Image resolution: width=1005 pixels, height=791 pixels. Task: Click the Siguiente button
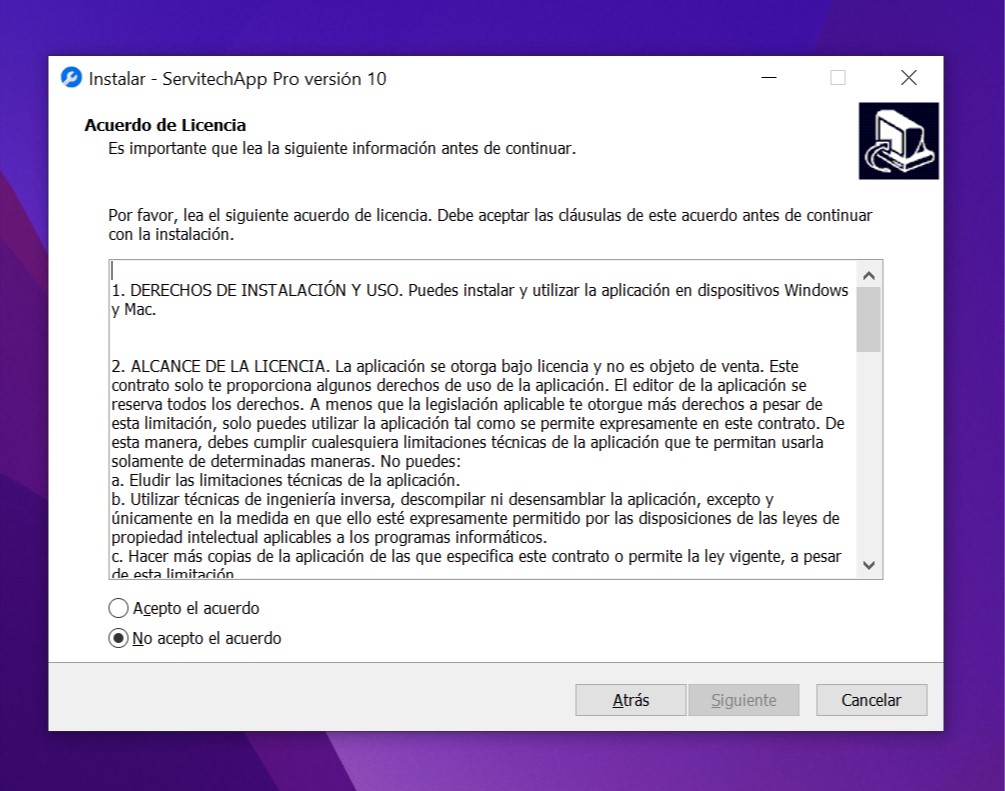(743, 700)
